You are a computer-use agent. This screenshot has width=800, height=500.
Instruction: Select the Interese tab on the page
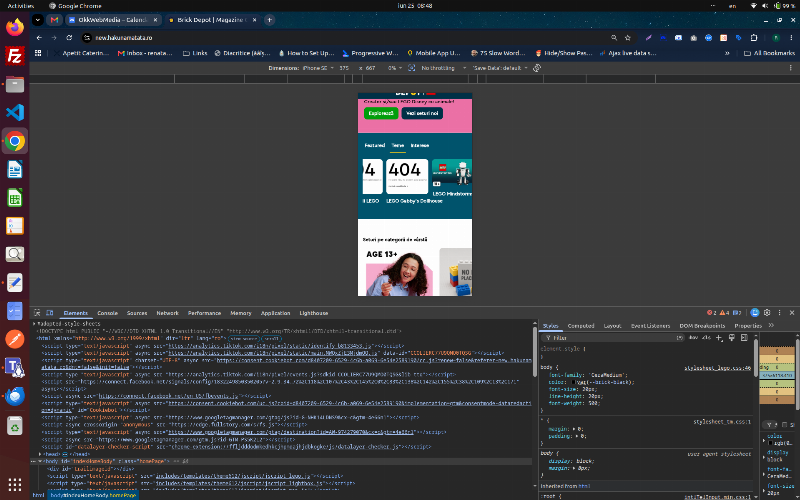(420, 145)
